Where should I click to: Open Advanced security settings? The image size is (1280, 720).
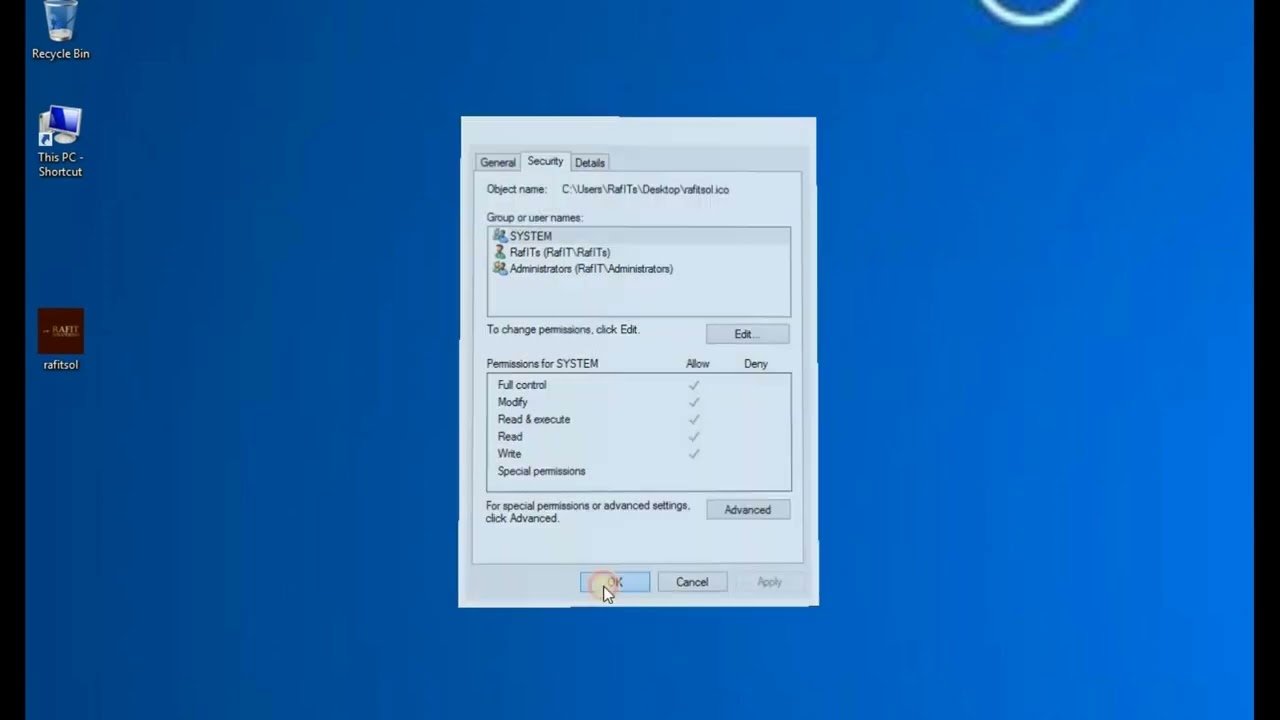point(747,510)
